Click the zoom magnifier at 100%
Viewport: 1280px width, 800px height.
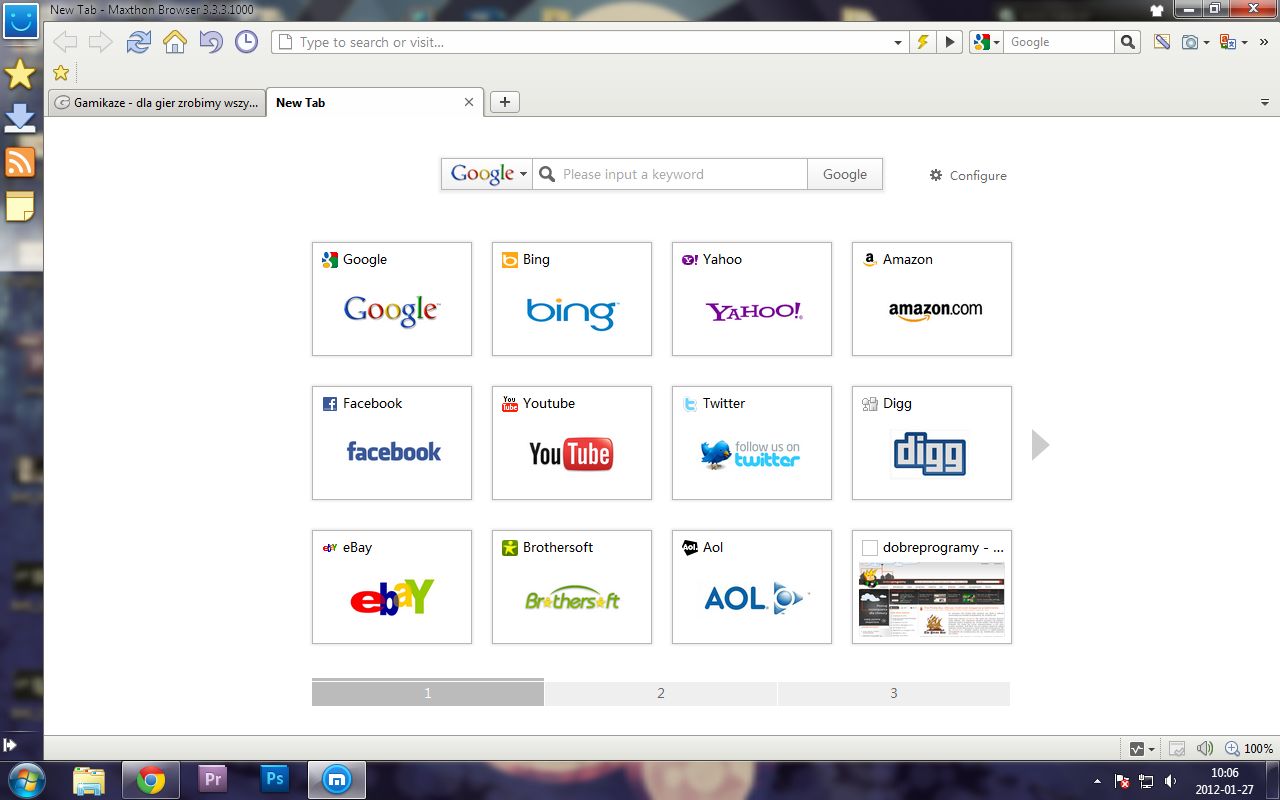point(1232,749)
